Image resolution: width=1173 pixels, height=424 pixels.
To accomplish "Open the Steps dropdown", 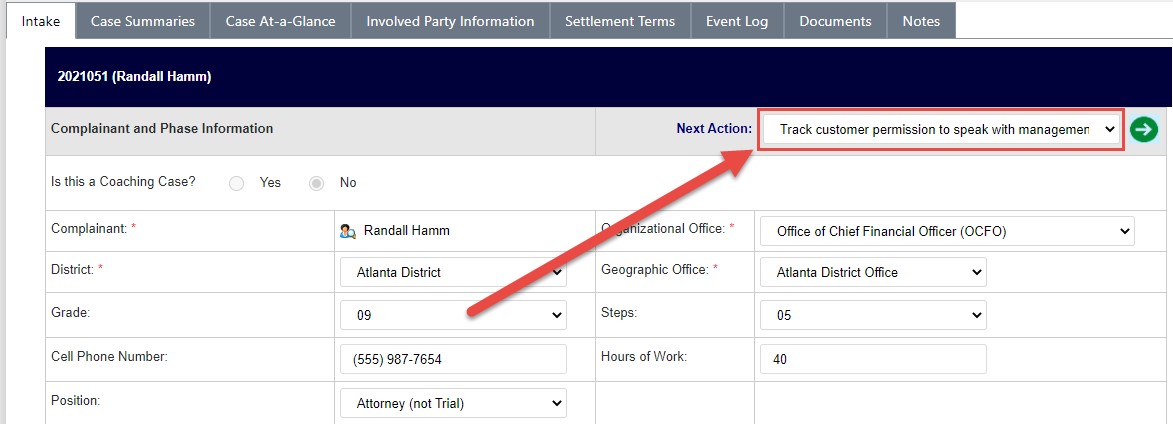I will click(873, 316).
